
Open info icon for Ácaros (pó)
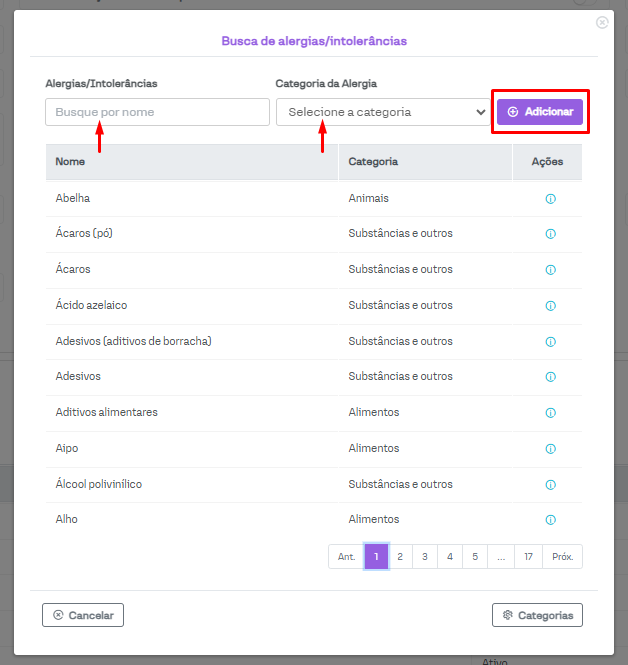point(550,234)
